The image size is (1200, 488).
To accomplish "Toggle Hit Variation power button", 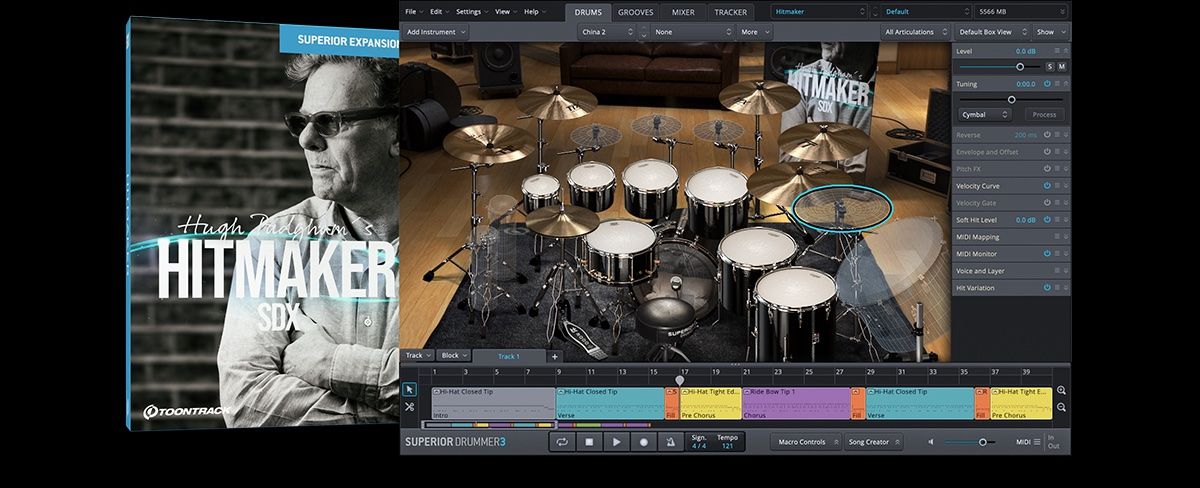I will pos(1047,288).
